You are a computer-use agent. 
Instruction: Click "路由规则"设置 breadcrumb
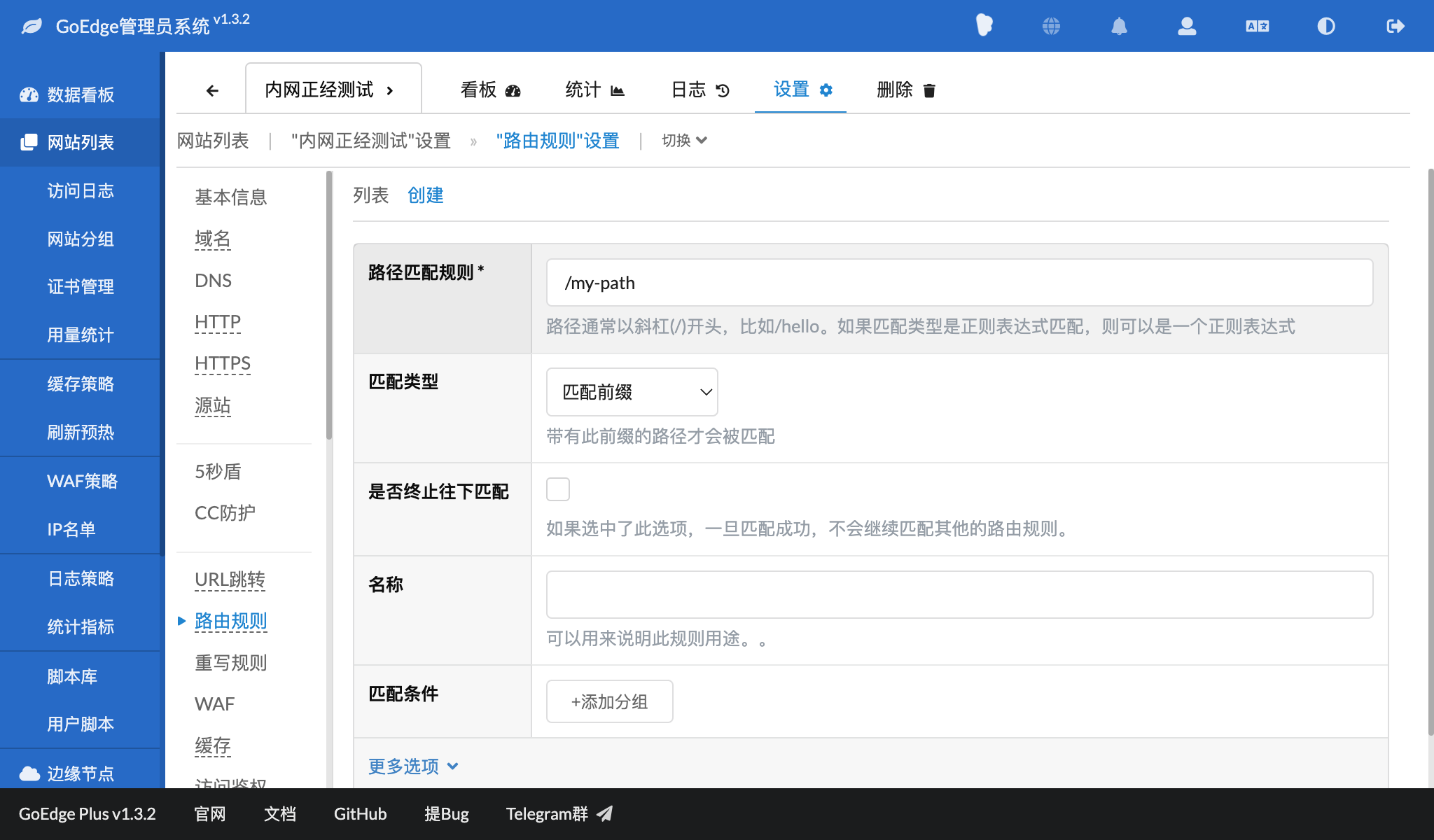coord(558,141)
